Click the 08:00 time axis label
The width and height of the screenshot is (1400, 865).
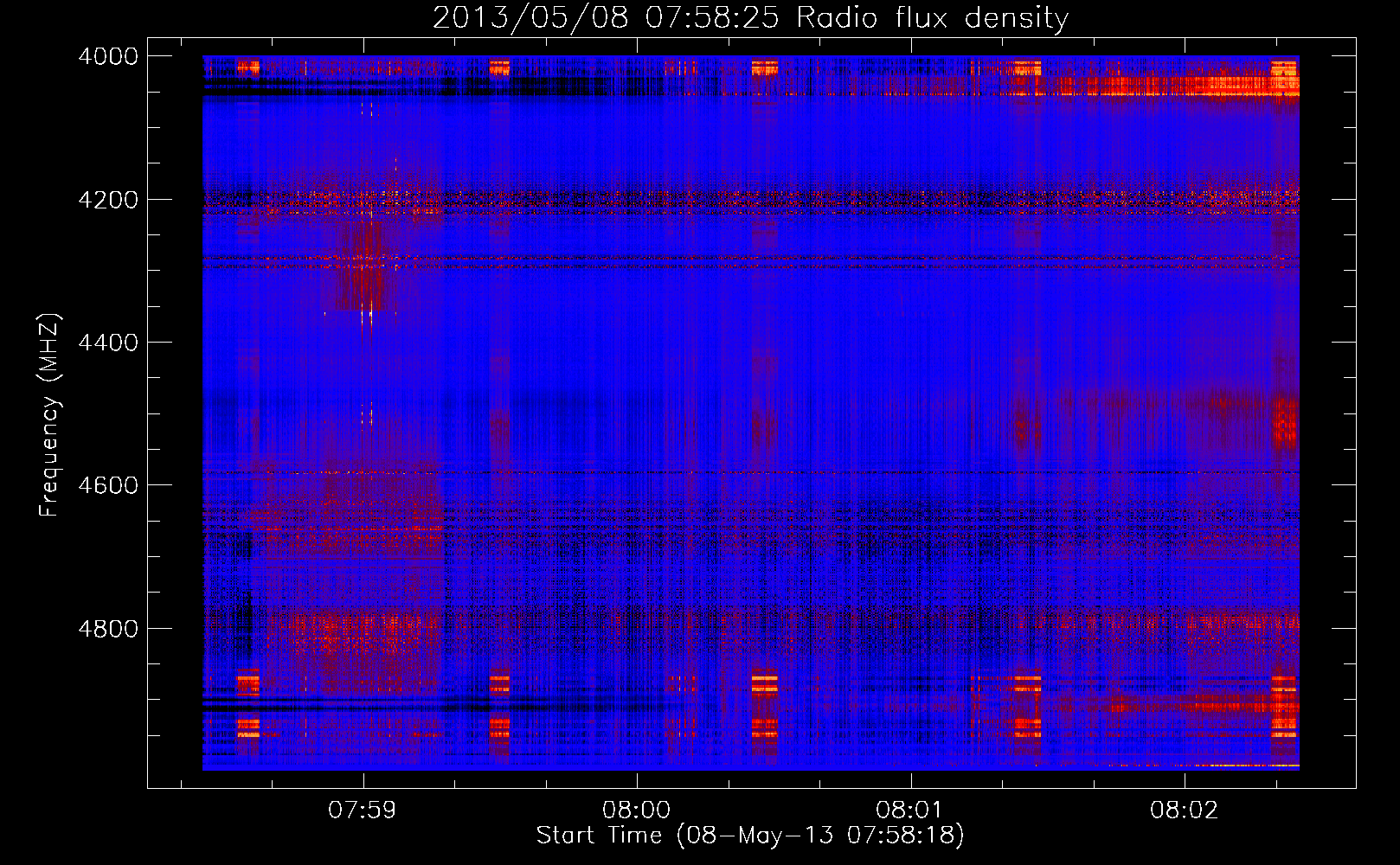[637, 811]
